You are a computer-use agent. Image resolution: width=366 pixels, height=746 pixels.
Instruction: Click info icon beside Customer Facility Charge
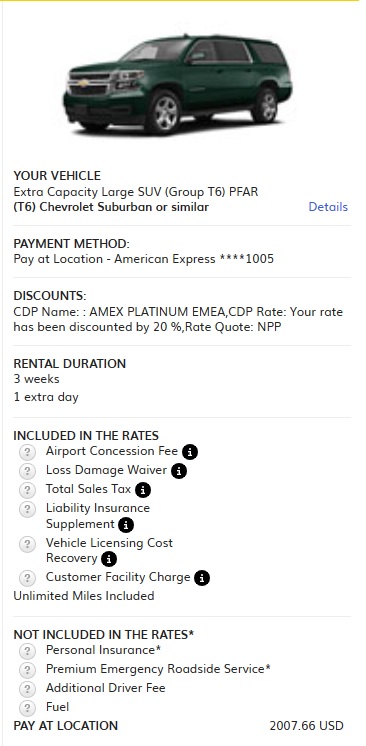202,578
